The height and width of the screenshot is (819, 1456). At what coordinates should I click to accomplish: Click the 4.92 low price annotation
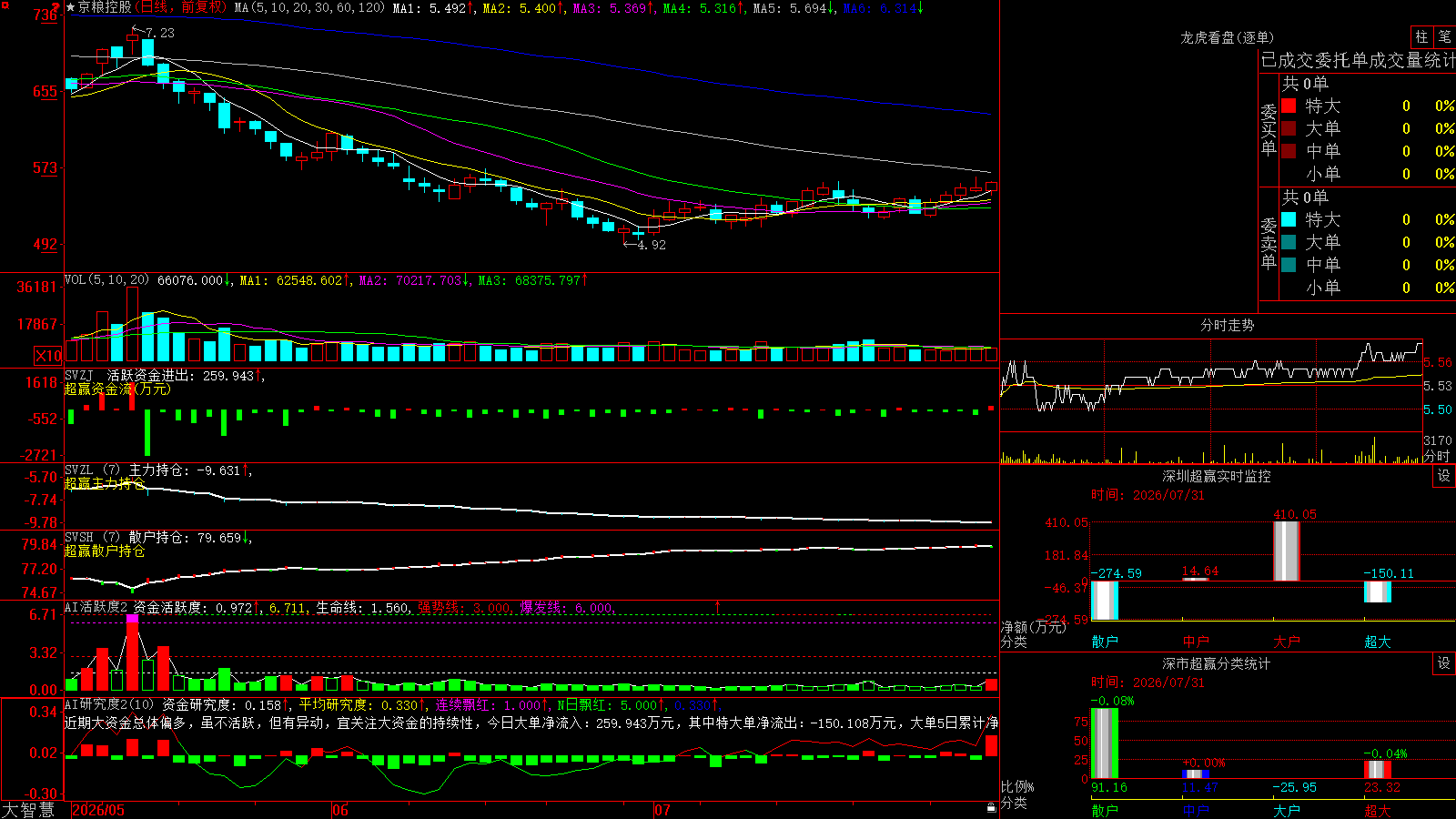tap(652, 245)
